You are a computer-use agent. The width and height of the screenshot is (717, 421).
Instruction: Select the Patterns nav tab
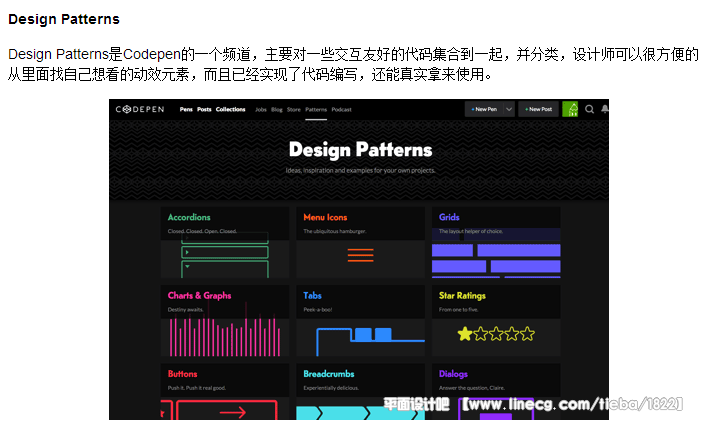(316, 110)
